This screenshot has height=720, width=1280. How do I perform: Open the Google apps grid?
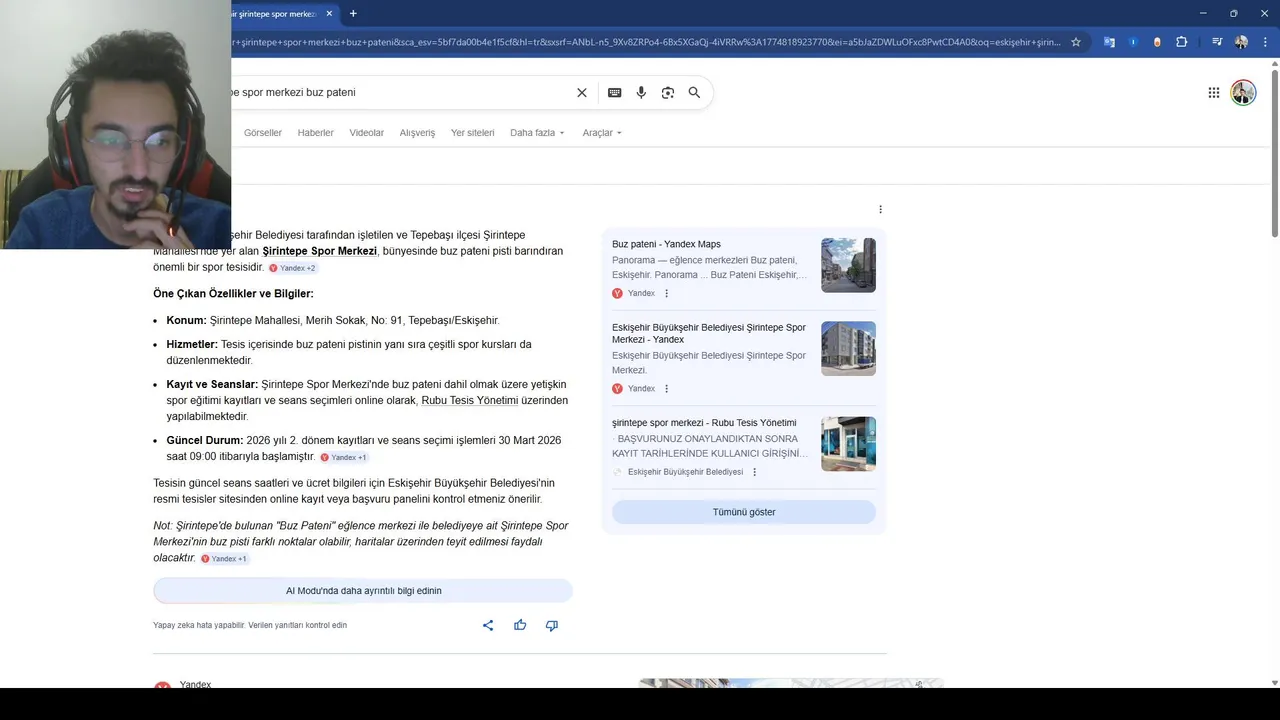[x=1214, y=92]
